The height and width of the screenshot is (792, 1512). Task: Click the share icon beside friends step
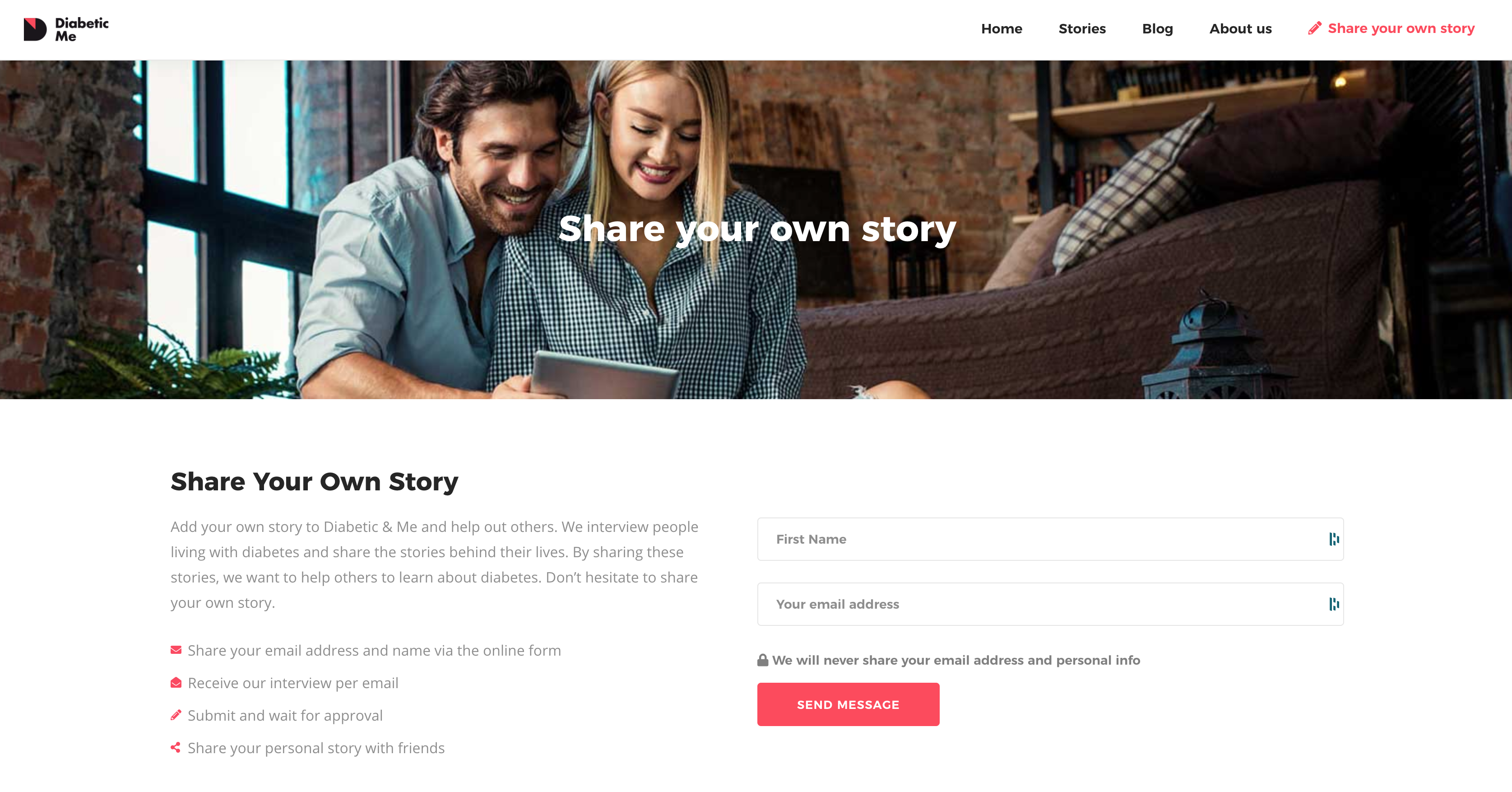(176, 747)
